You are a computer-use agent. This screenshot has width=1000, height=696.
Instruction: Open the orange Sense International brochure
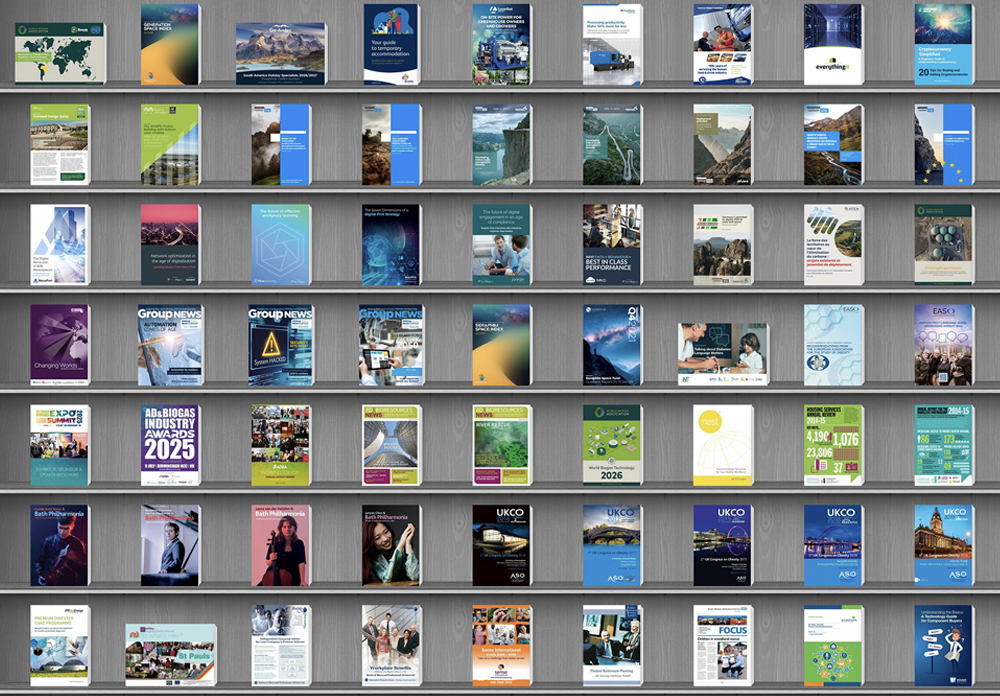[502, 646]
